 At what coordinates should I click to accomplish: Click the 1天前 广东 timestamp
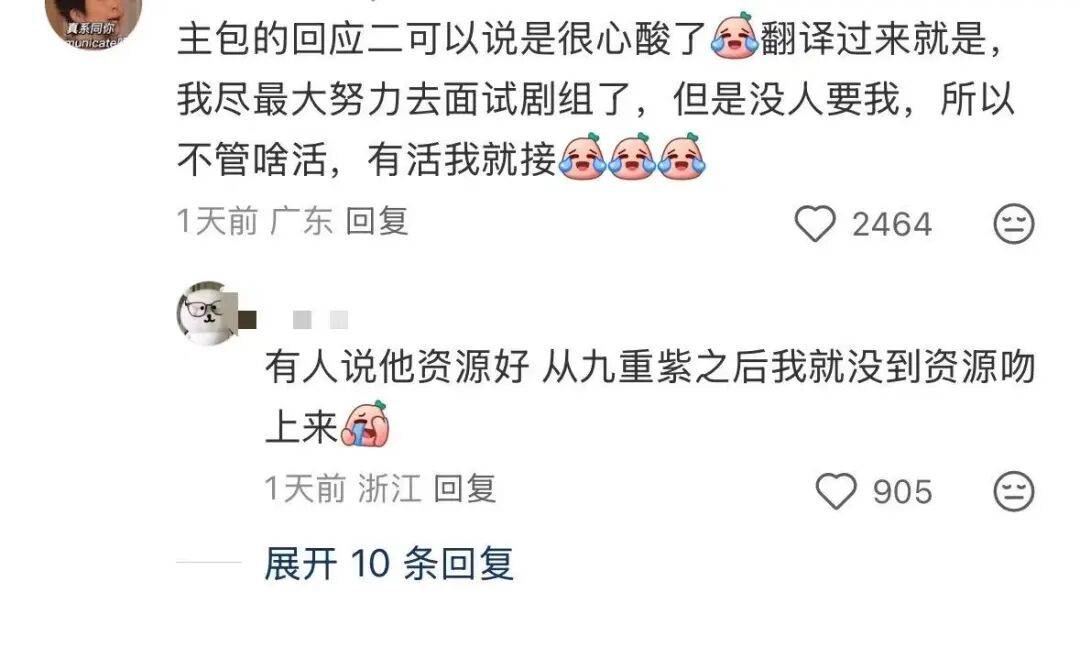point(255,221)
